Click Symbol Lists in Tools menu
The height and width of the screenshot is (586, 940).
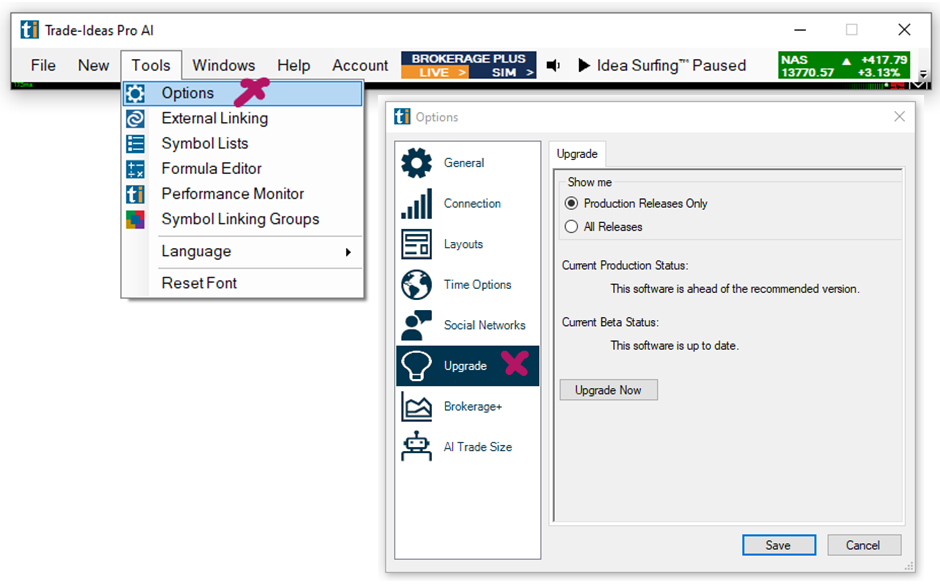pyautogui.click(x=204, y=143)
